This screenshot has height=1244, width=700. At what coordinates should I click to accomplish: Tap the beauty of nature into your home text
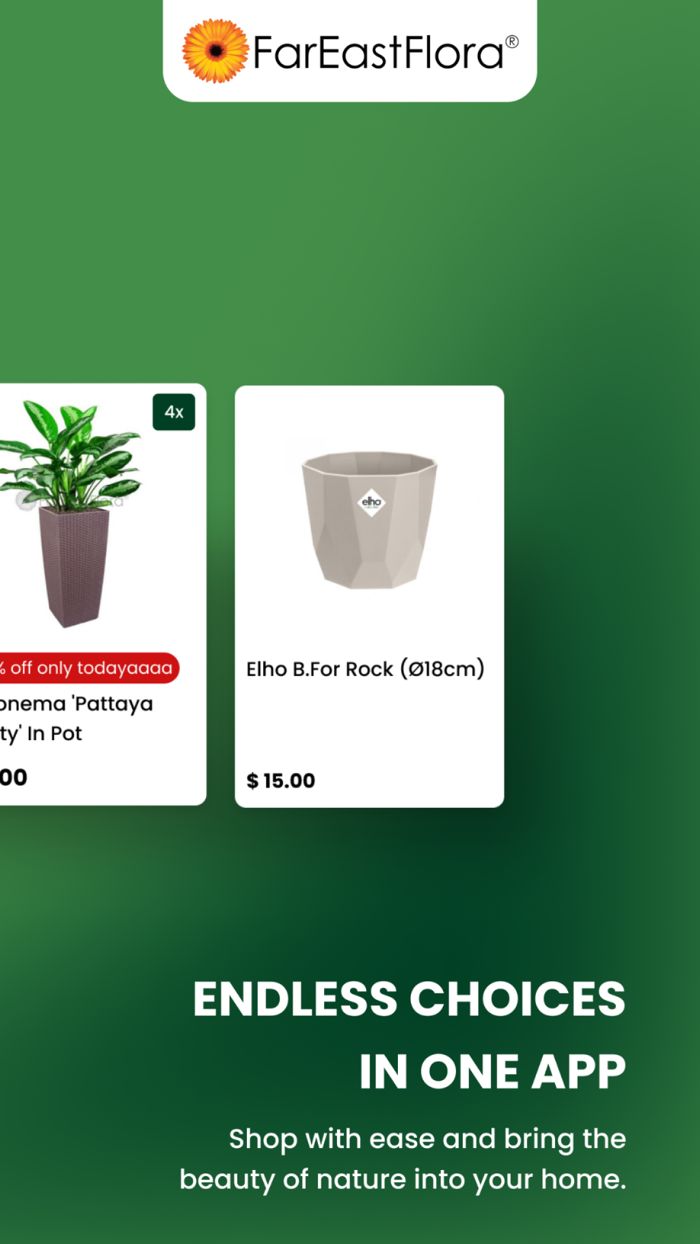[x=403, y=1179]
